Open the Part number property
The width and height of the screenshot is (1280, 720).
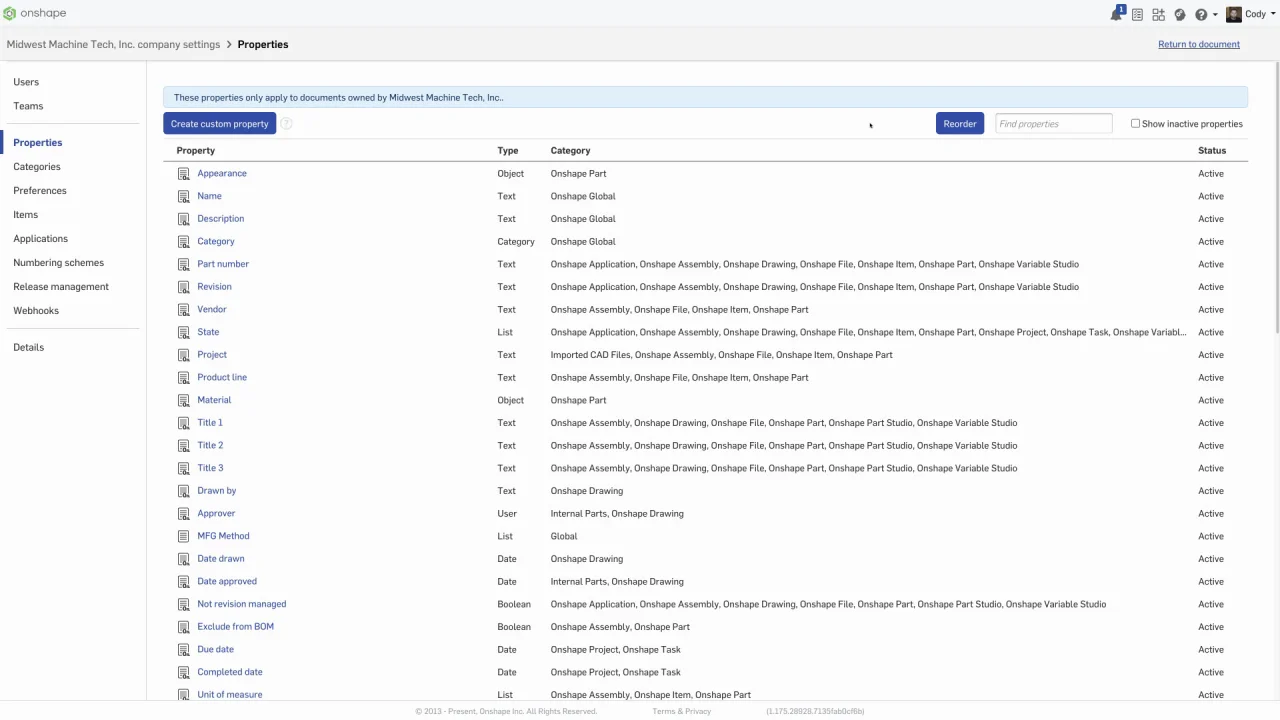pyautogui.click(x=223, y=264)
